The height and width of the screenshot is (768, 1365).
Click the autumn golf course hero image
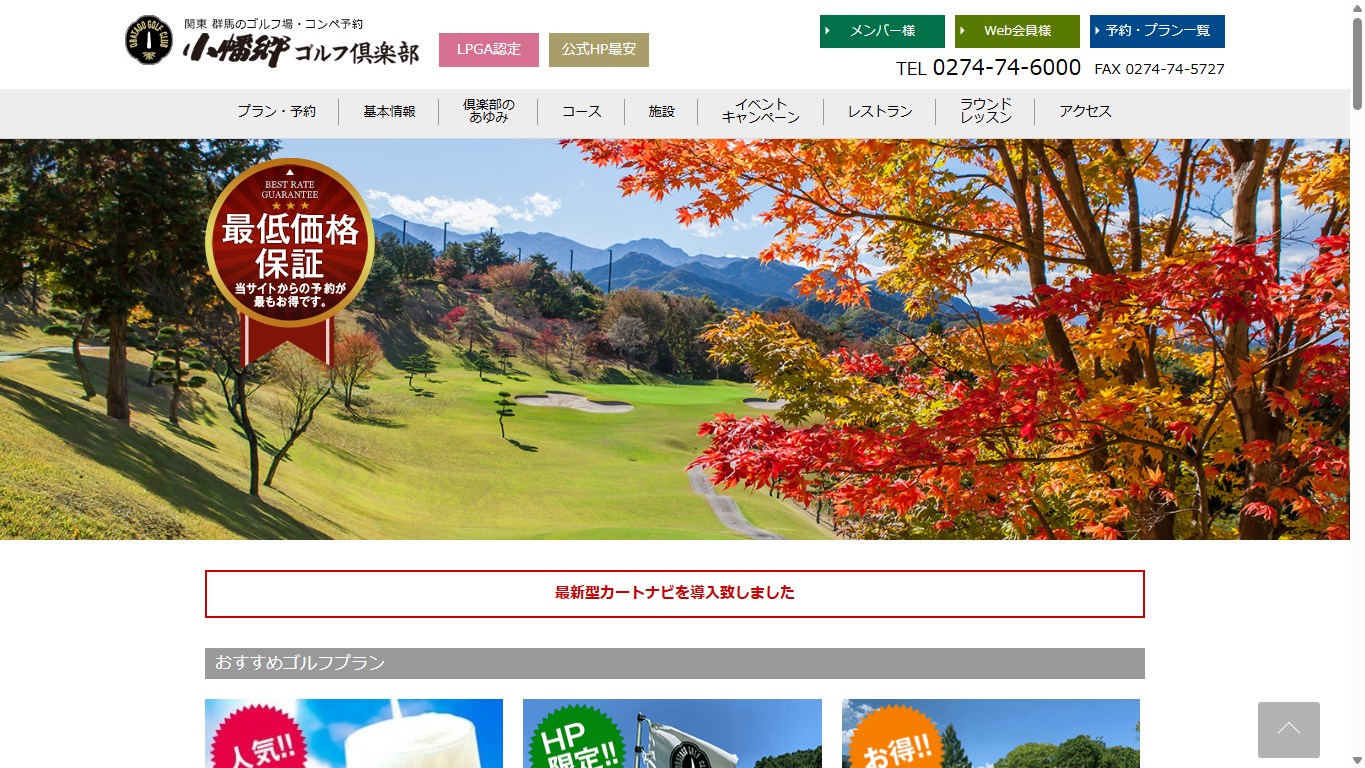[x=675, y=340]
